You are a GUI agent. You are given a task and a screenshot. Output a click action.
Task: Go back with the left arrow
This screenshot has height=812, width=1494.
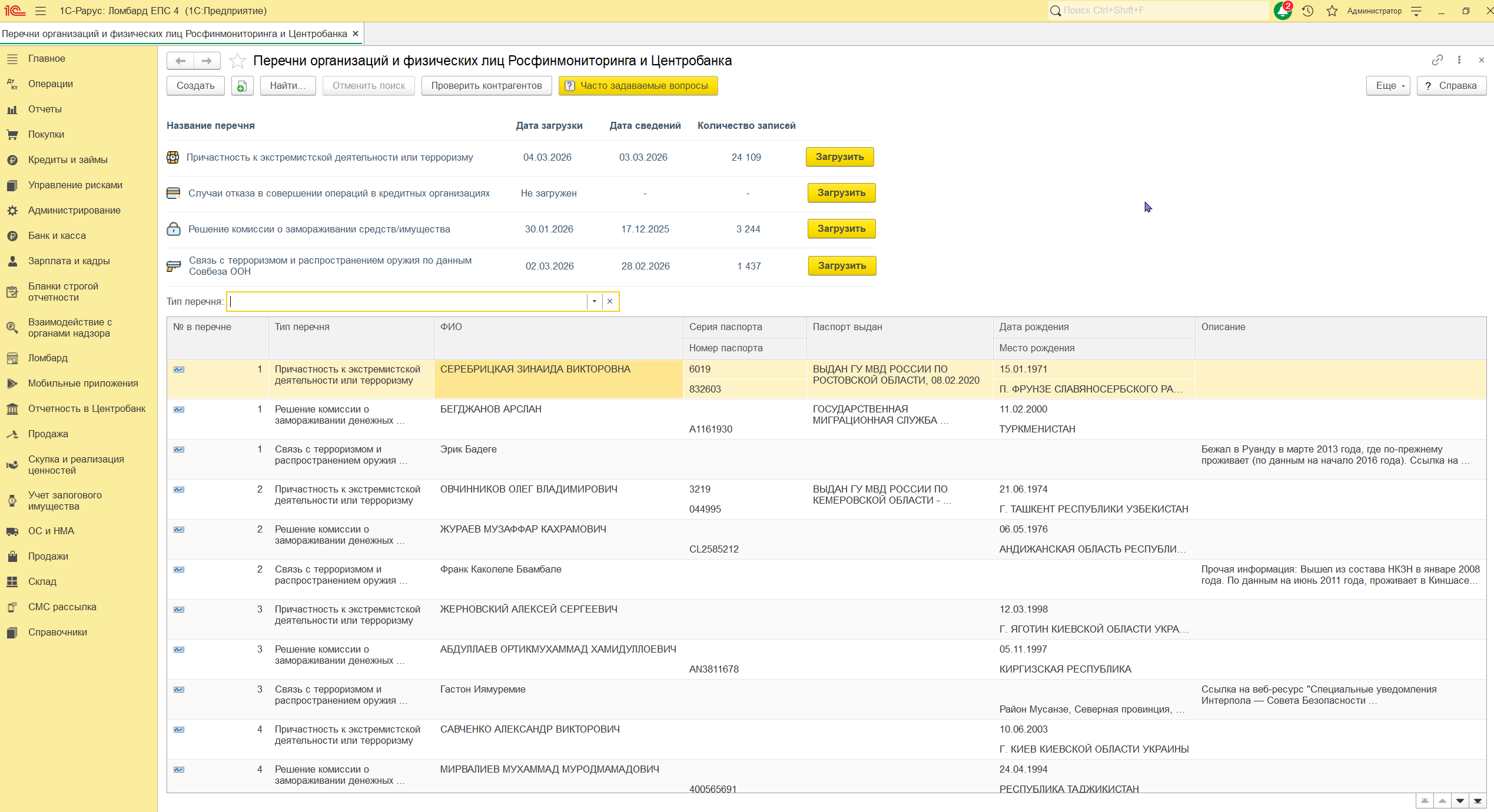tap(181, 61)
